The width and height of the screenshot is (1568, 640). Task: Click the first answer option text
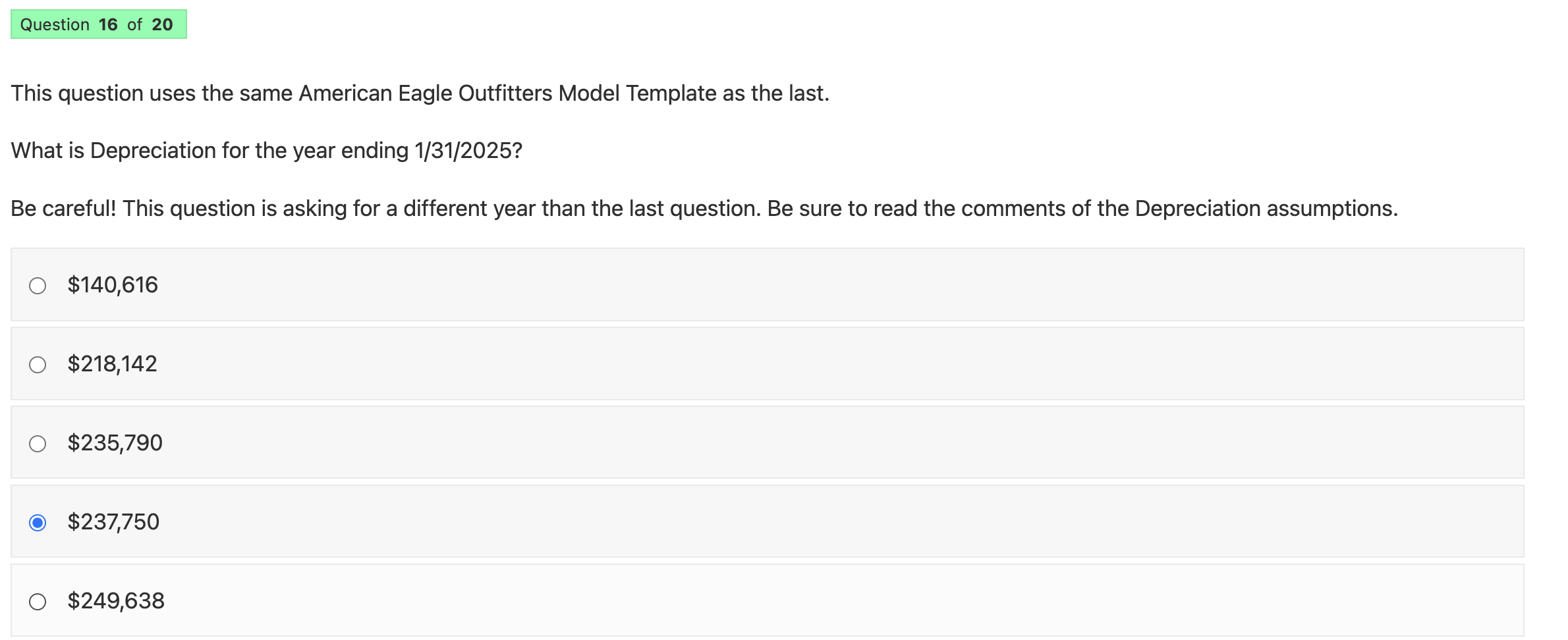[x=112, y=284]
